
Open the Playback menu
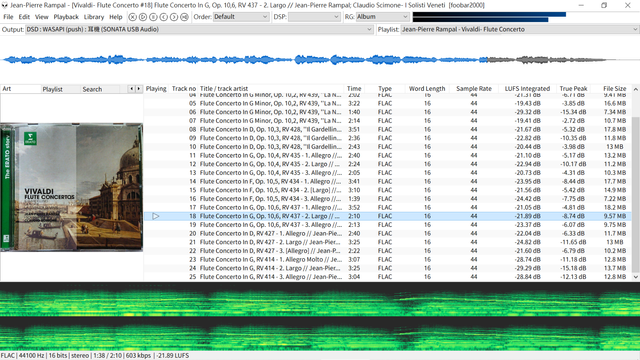(66, 17)
